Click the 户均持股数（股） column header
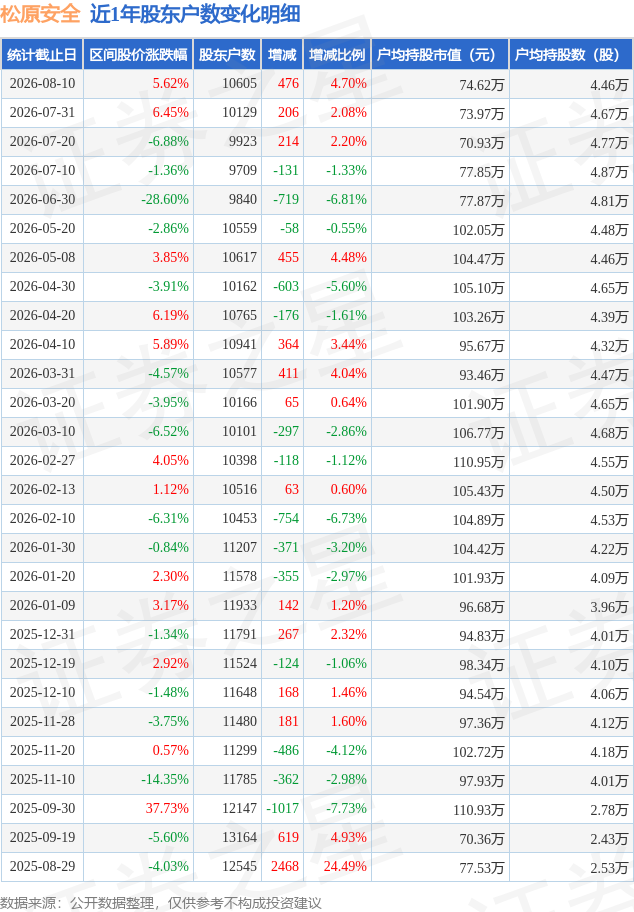The height and width of the screenshot is (912, 634). 571,55
